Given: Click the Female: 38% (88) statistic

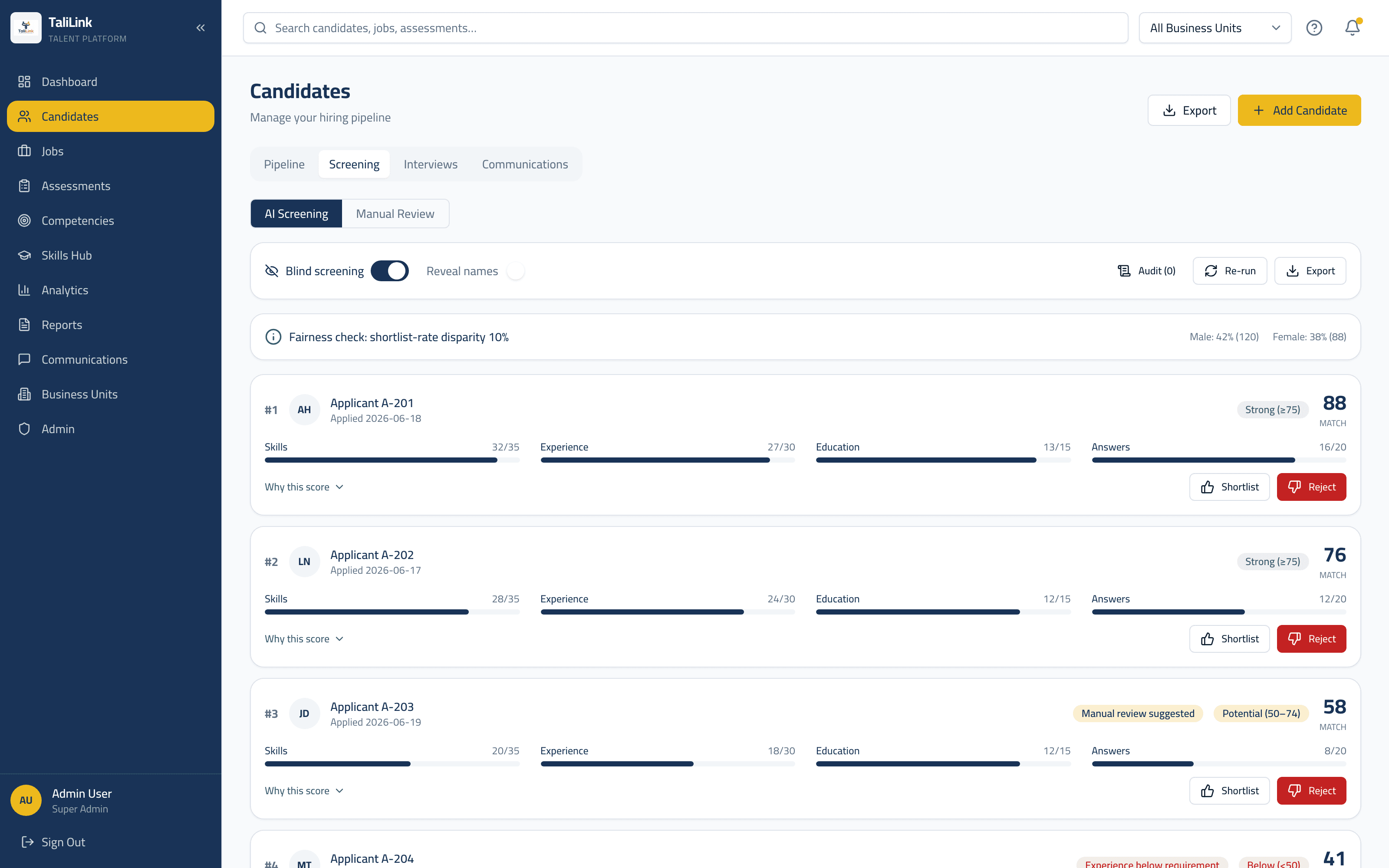Looking at the screenshot, I should point(1309,337).
